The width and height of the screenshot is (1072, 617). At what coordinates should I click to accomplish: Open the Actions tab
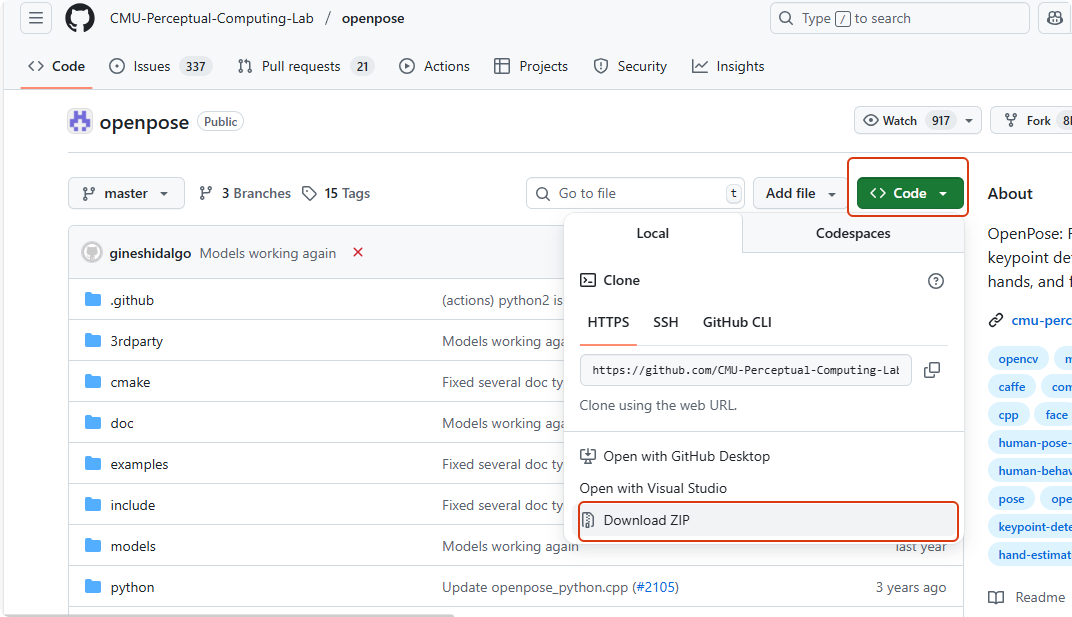click(x=434, y=66)
